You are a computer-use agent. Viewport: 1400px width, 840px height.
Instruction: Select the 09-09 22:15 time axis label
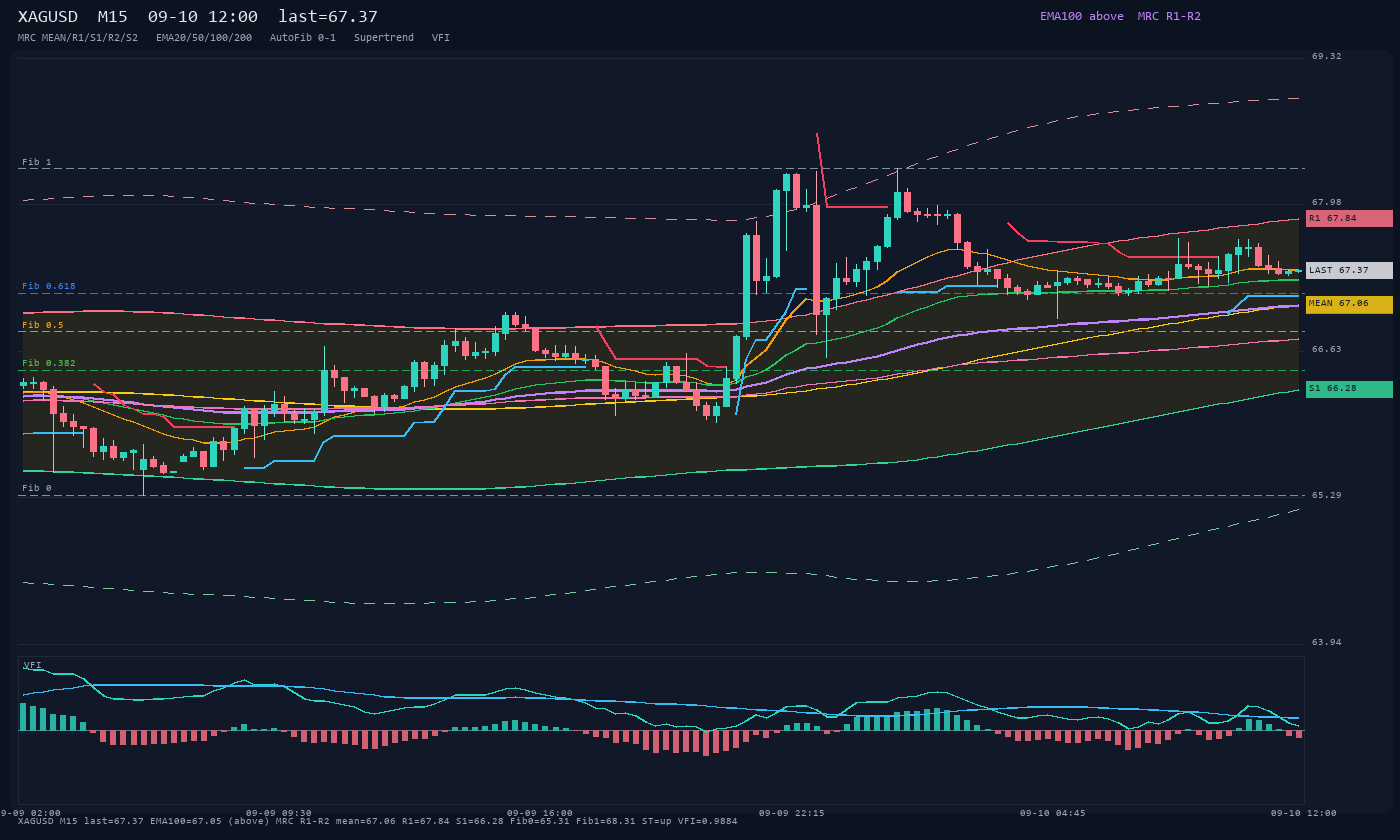[792, 813]
